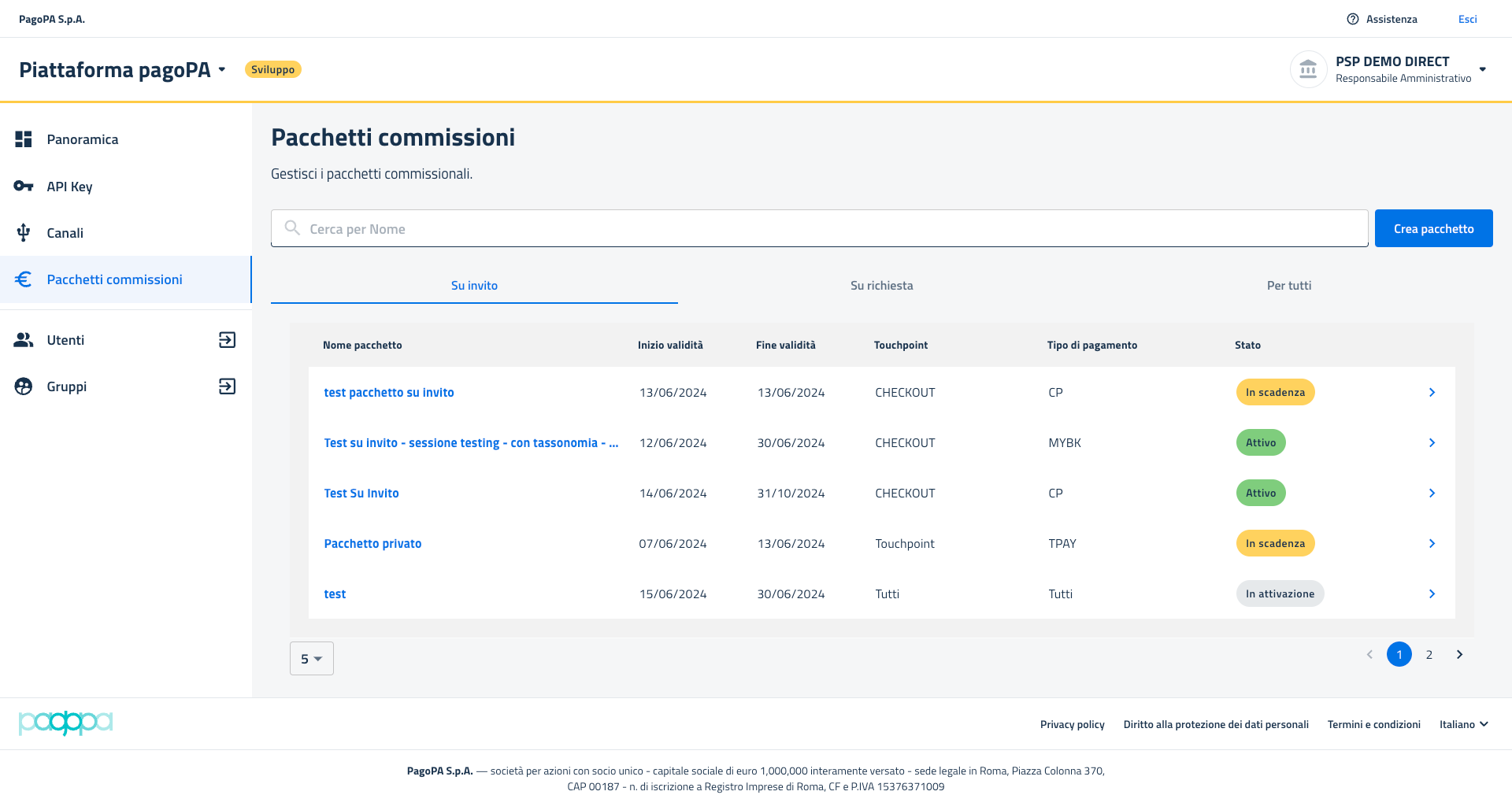This screenshot has width=1512, height=806.
Task: Click the Utenti people icon
Action: (x=24, y=340)
